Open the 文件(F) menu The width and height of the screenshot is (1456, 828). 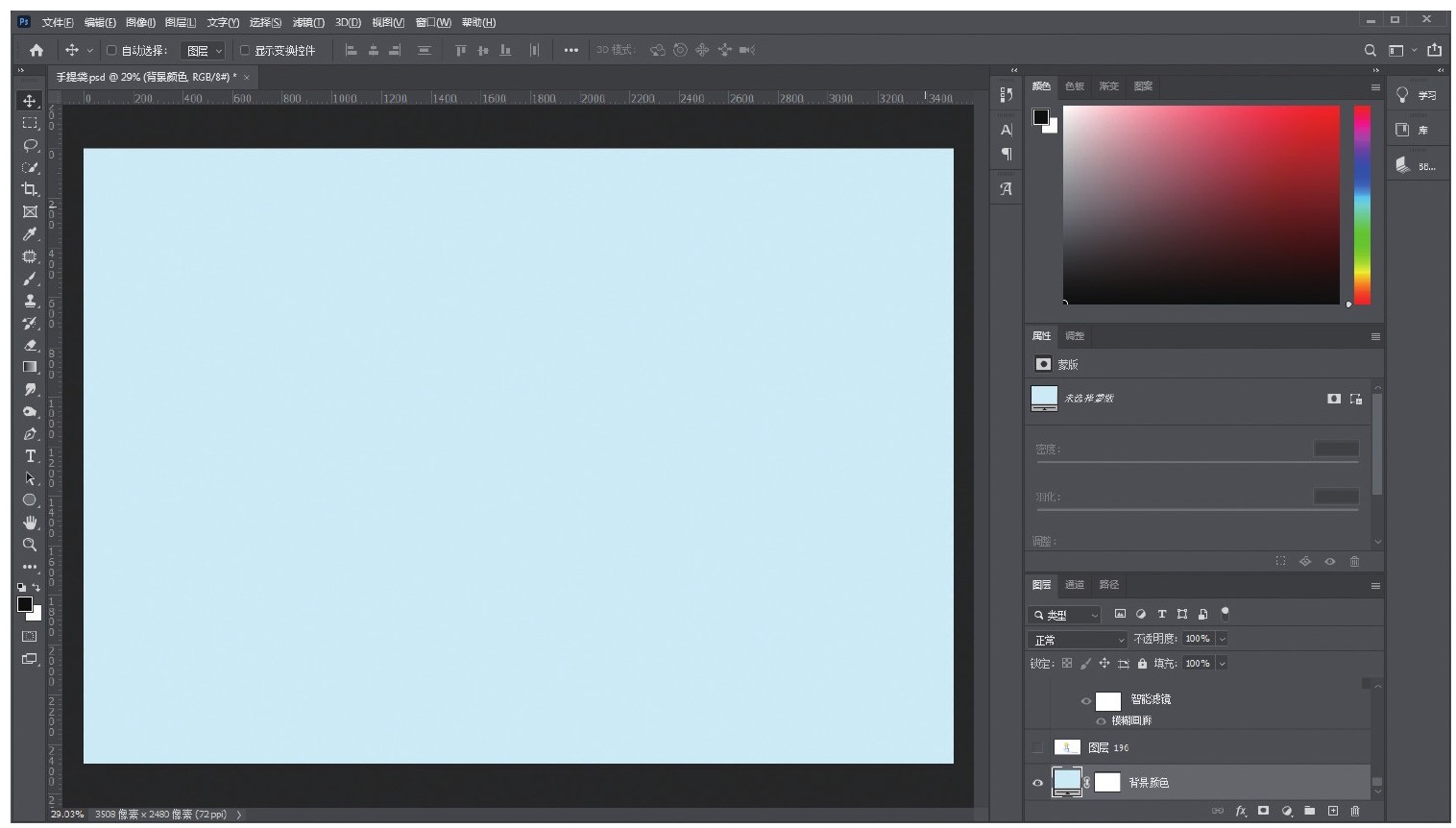coord(58,22)
